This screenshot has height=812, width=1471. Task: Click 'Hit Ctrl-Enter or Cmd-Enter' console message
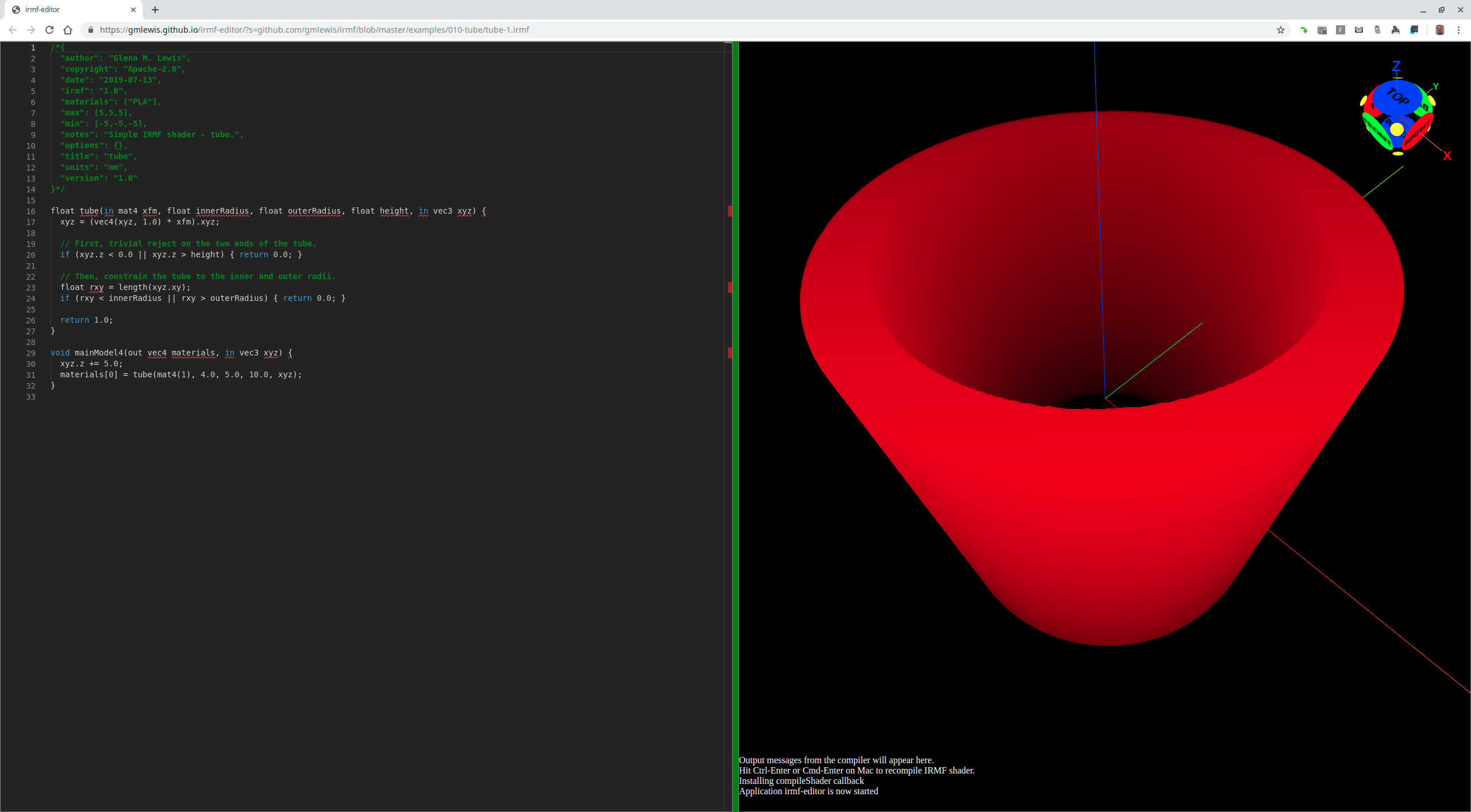pyautogui.click(x=857, y=771)
